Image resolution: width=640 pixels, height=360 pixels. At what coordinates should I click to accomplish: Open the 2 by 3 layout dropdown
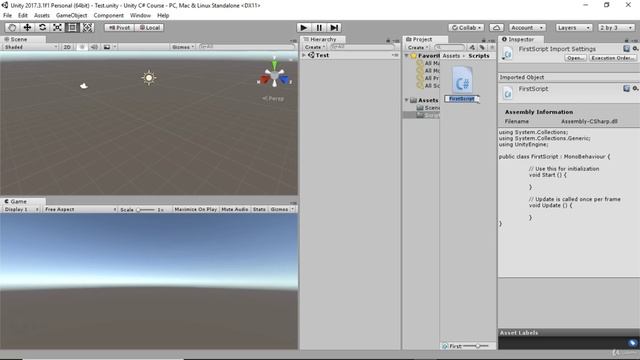tap(616, 28)
